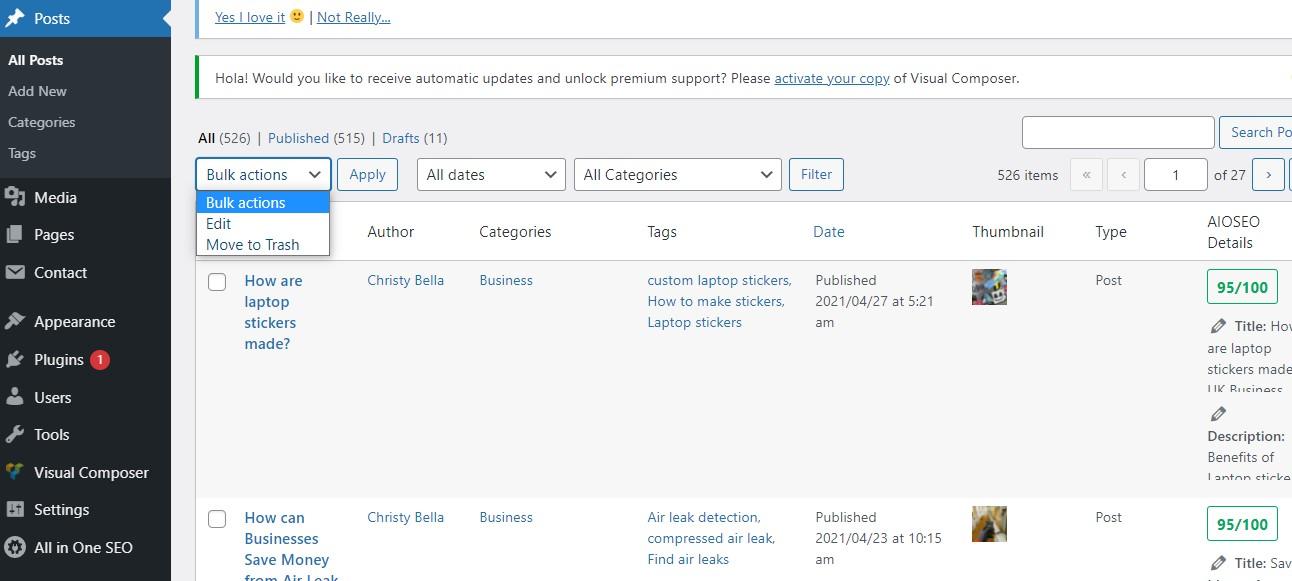Click the Appearance paintbrush icon

pos(15,322)
